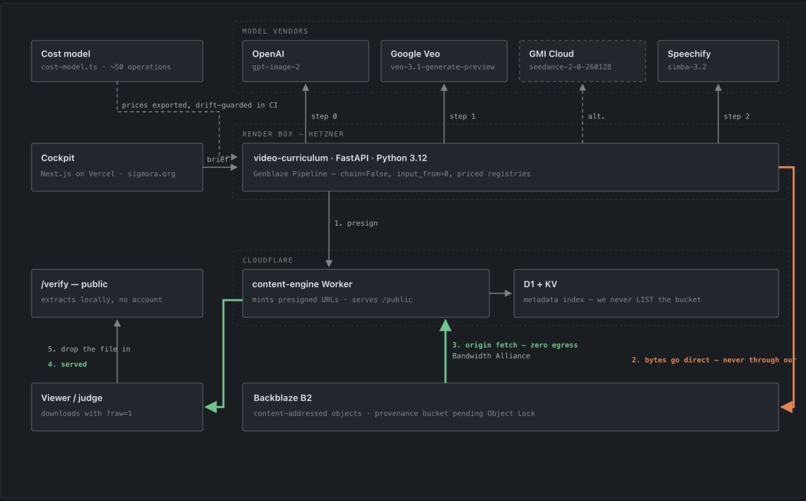Click the 'step 1' edge label

coord(462,116)
